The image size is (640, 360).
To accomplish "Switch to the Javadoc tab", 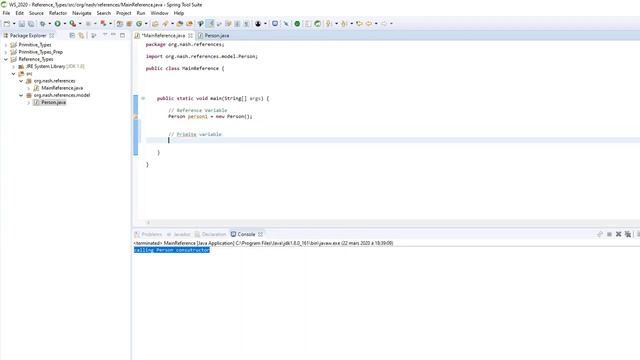I will (178, 234).
